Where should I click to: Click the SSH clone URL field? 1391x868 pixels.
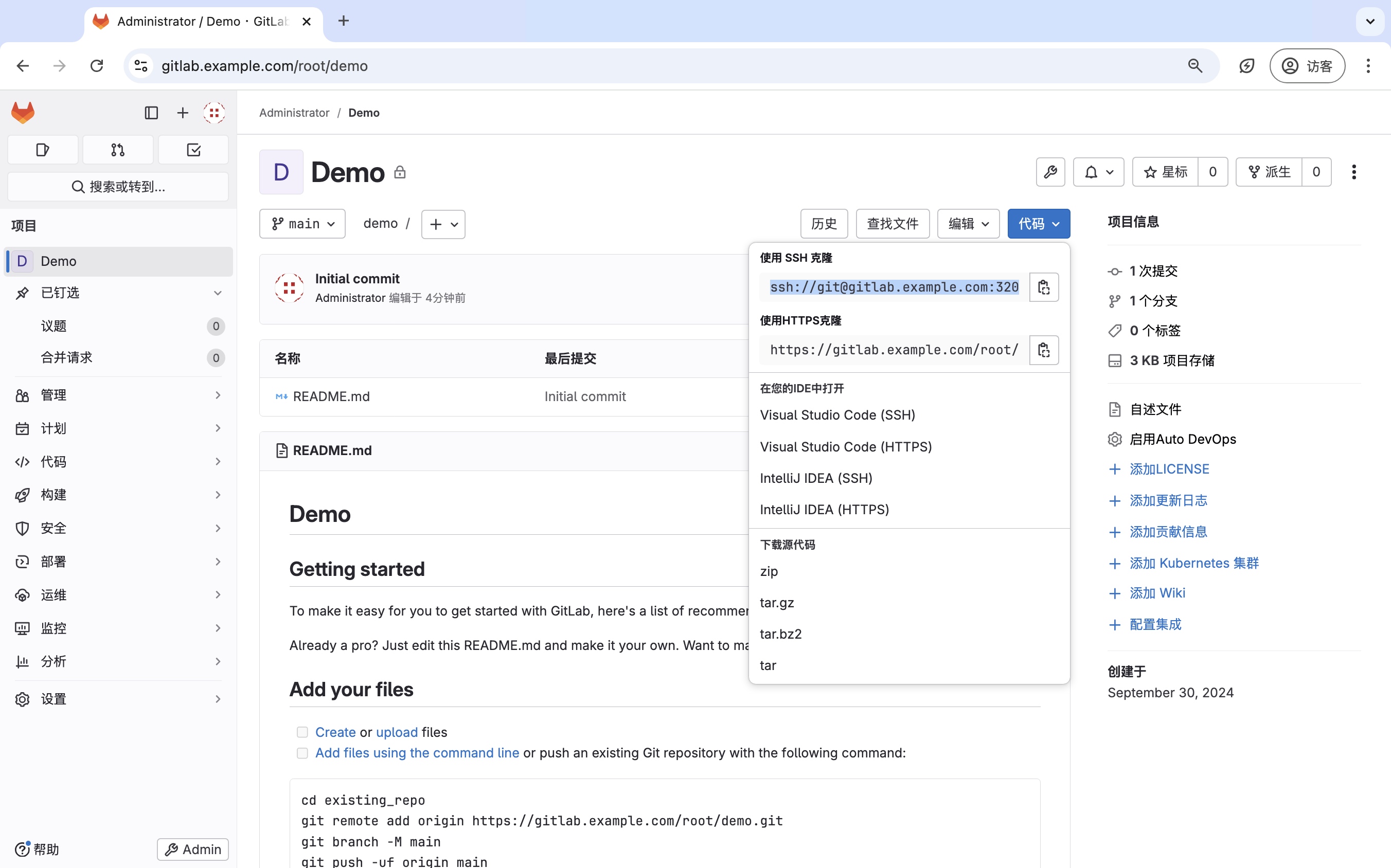894,287
